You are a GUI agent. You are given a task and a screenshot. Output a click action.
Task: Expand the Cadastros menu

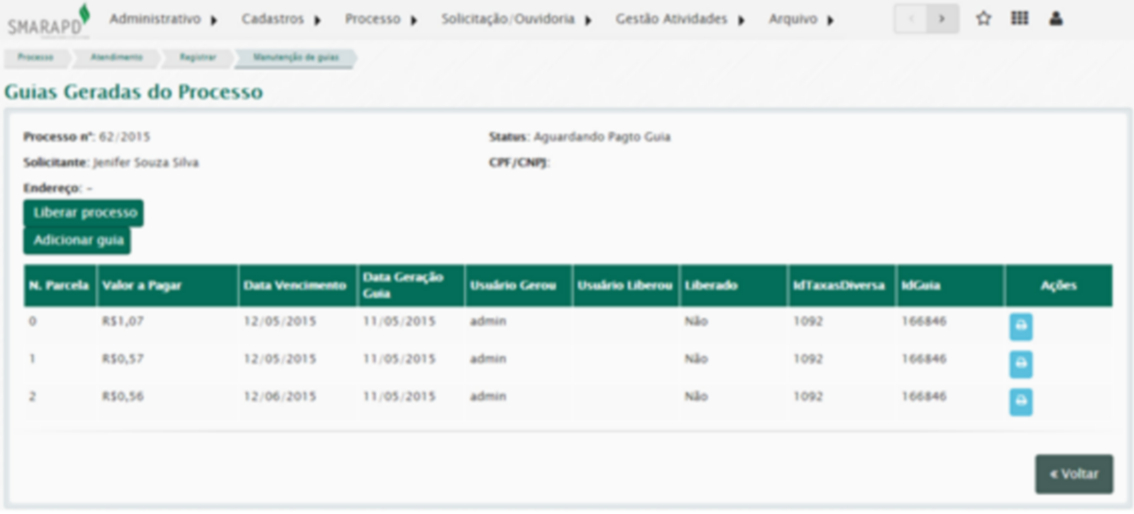tap(281, 19)
